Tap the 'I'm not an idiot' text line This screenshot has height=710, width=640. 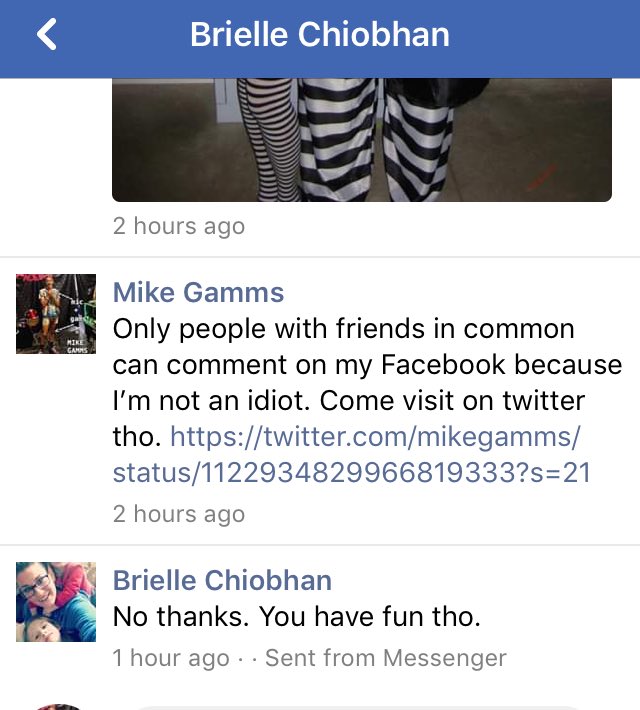(x=212, y=401)
